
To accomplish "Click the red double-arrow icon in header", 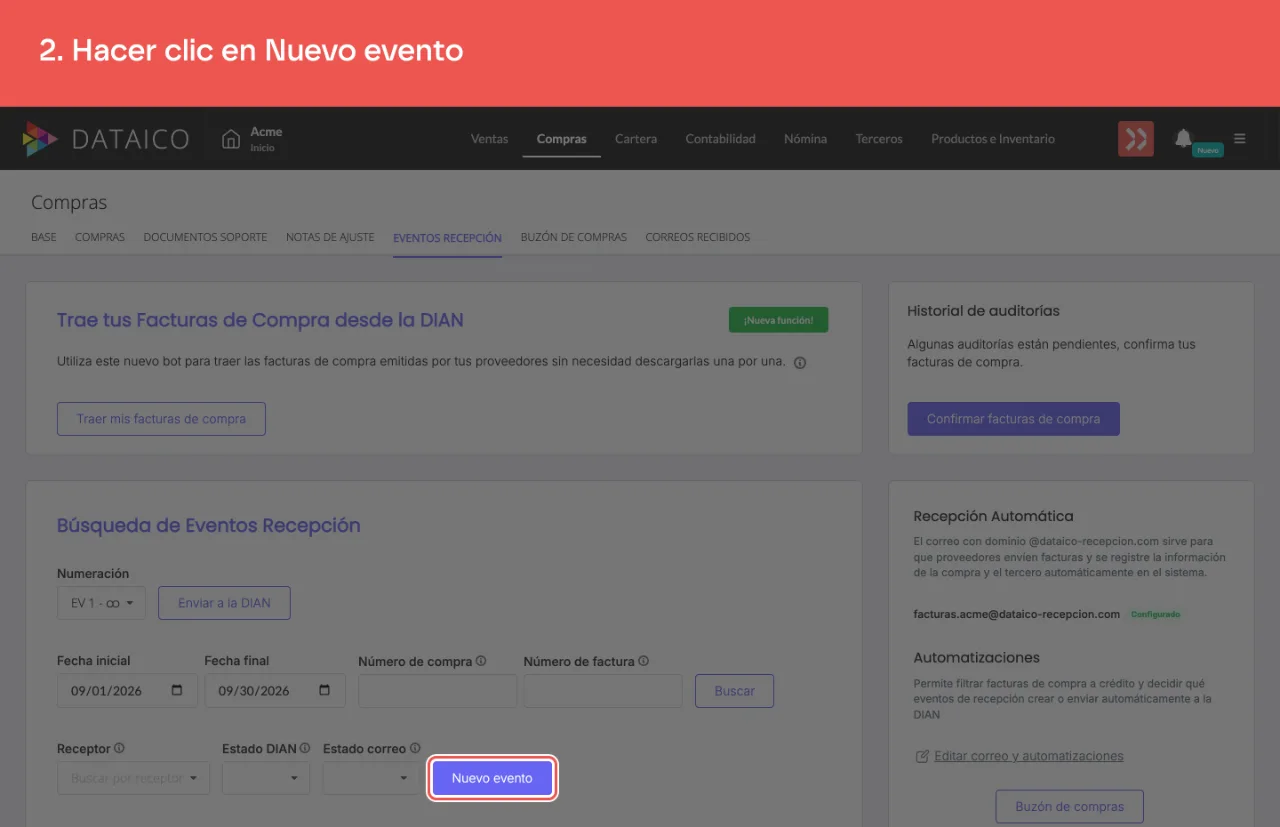I will [1136, 139].
